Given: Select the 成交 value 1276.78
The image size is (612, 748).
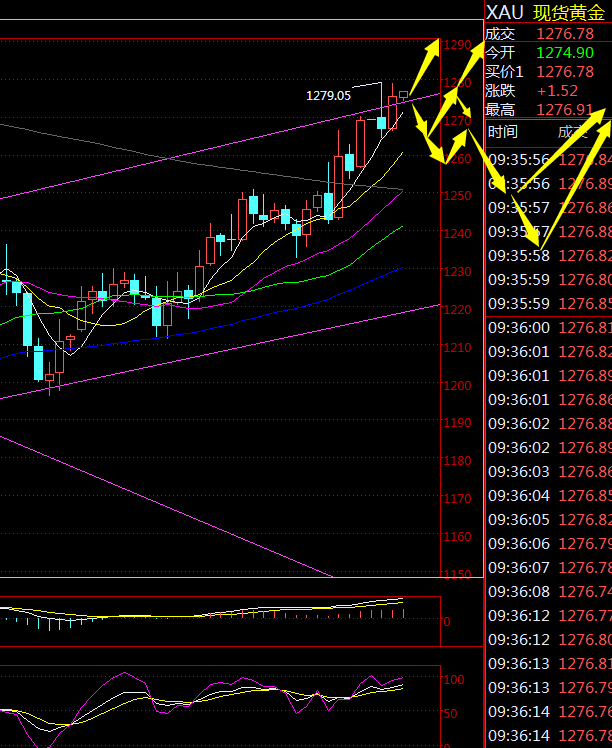Looking at the screenshot, I should [x=565, y=34].
